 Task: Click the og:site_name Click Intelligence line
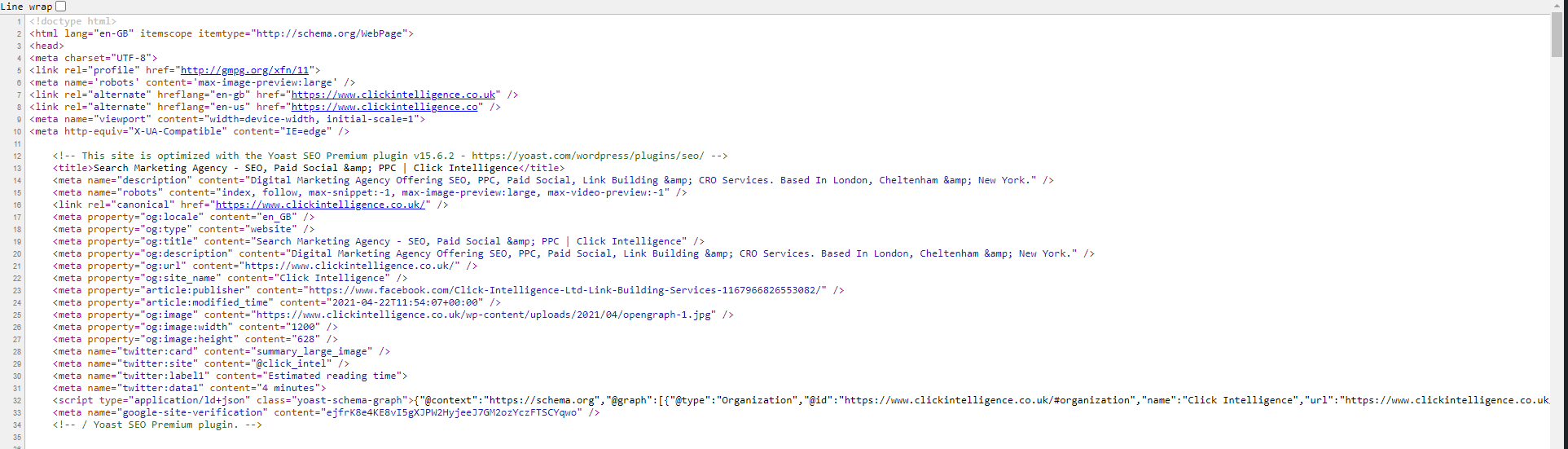[x=231, y=278]
